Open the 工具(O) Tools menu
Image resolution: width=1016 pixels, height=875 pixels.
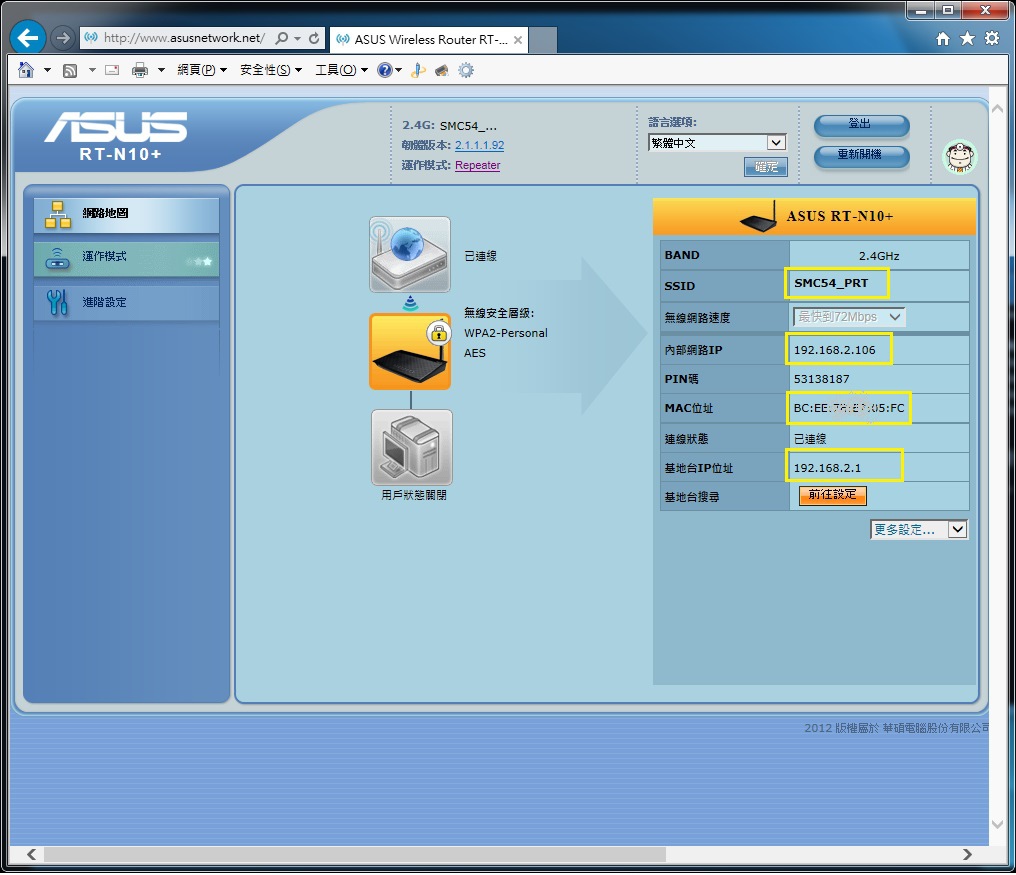(341, 70)
